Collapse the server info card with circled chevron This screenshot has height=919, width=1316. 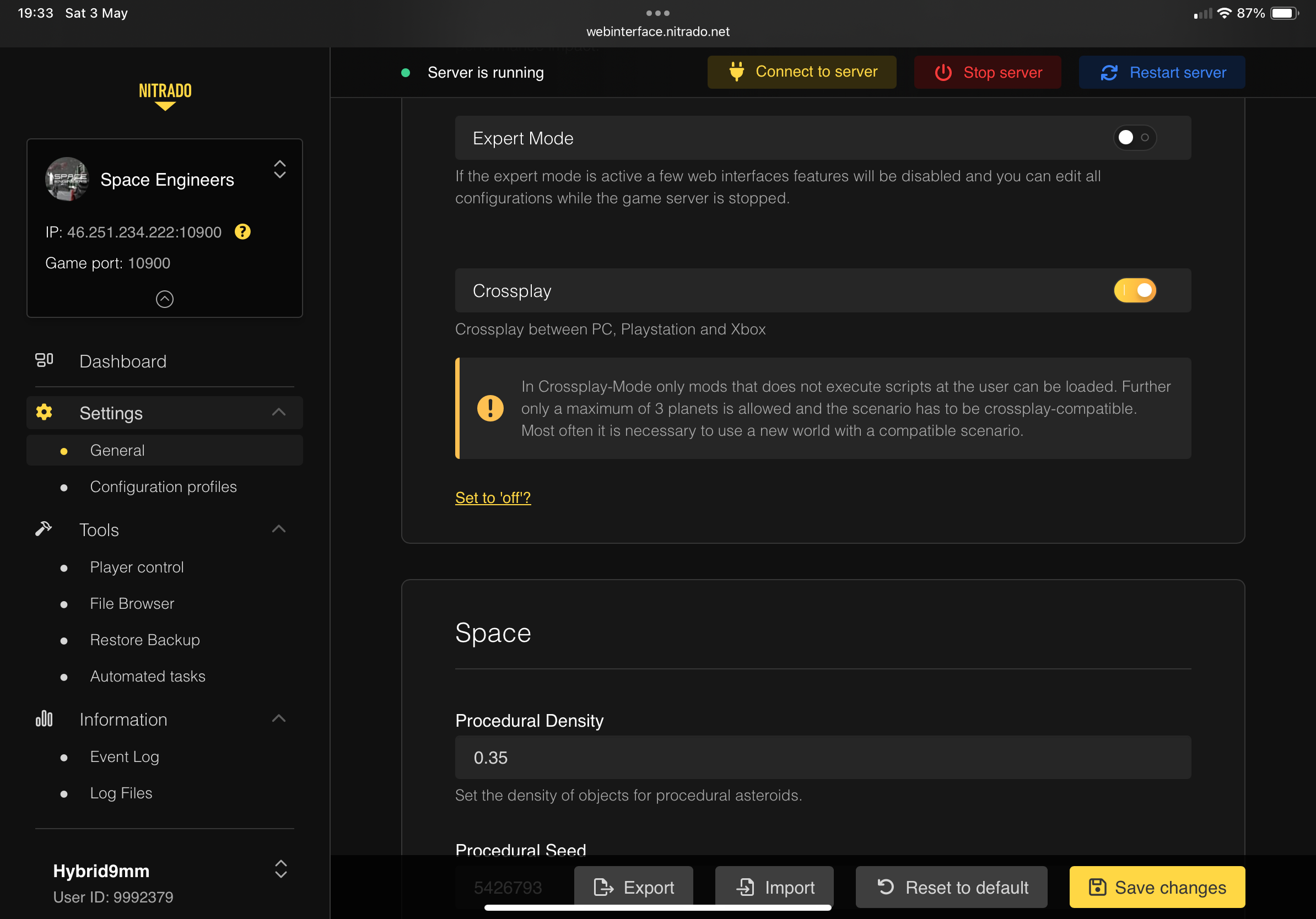(164, 299)
